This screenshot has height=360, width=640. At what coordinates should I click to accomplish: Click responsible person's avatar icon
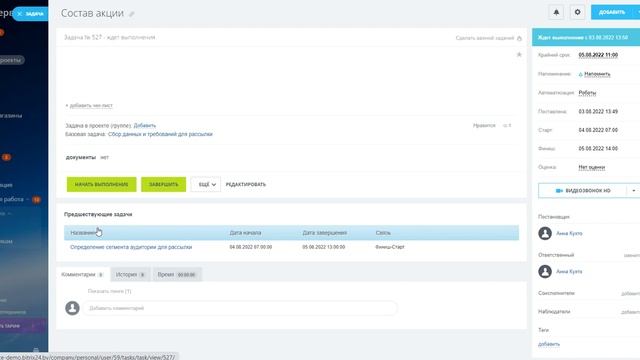(545, 271)
